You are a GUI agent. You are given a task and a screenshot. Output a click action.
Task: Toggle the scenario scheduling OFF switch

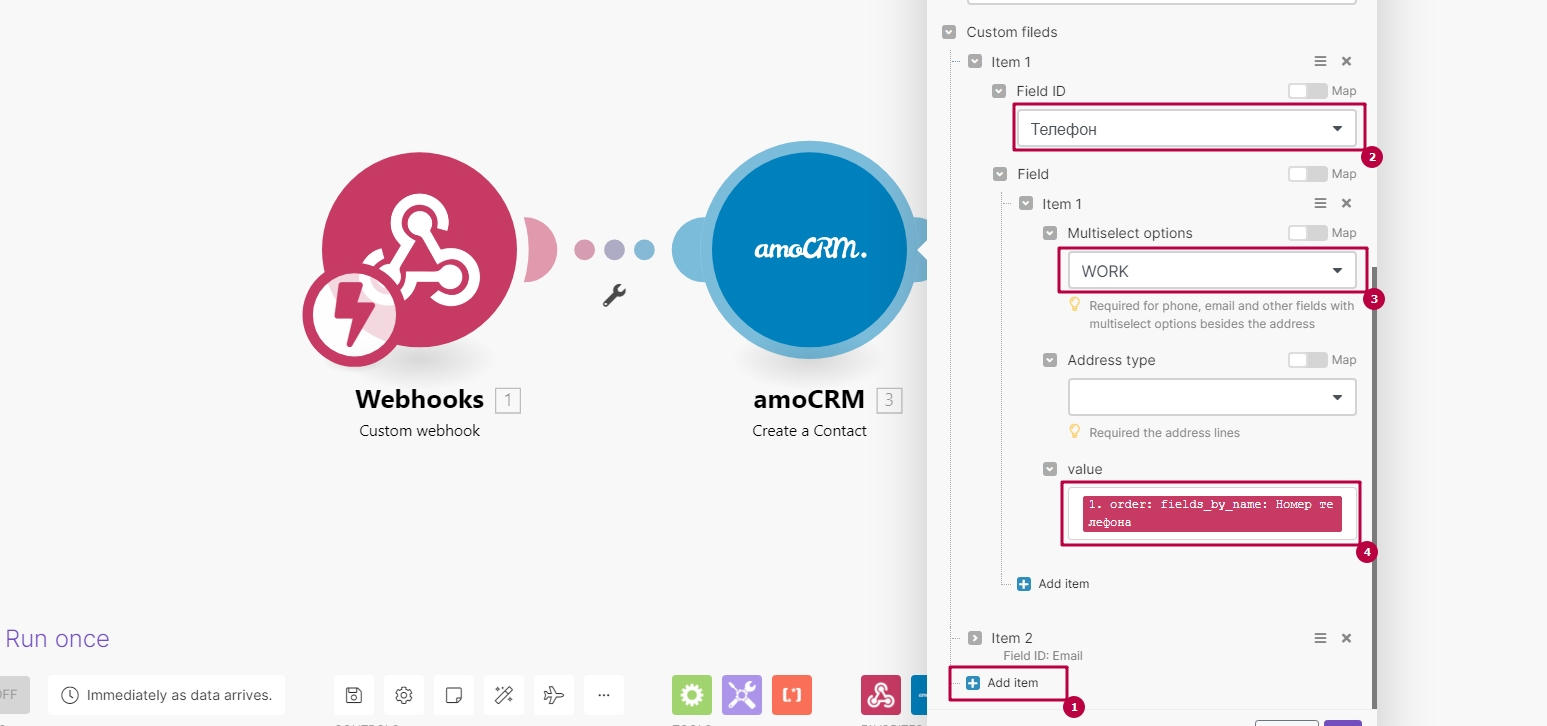pyautogui.click(x=14, y=695)
